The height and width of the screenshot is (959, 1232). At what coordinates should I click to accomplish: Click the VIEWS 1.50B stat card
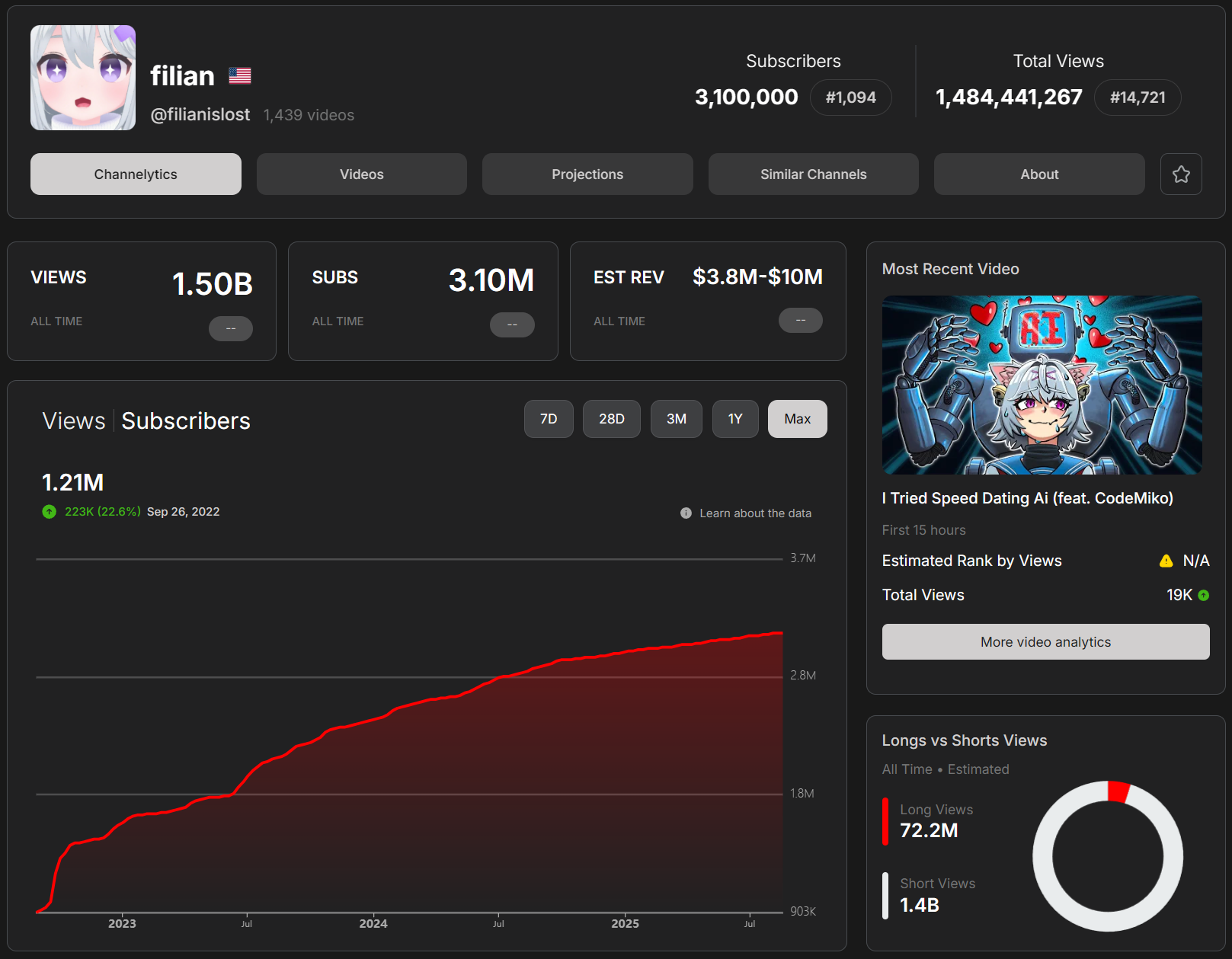142,301
